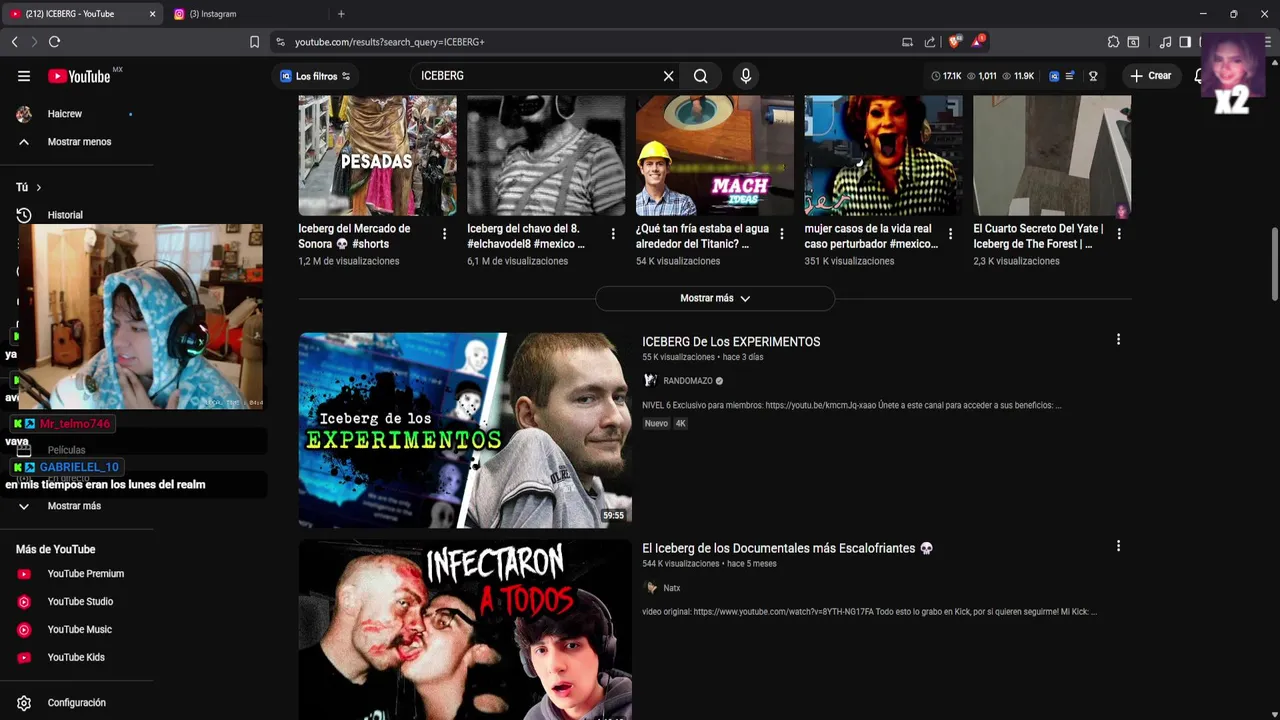
Task: Open a new browser tab with plus
Action: pyautogui.click(x=341, y=14)
